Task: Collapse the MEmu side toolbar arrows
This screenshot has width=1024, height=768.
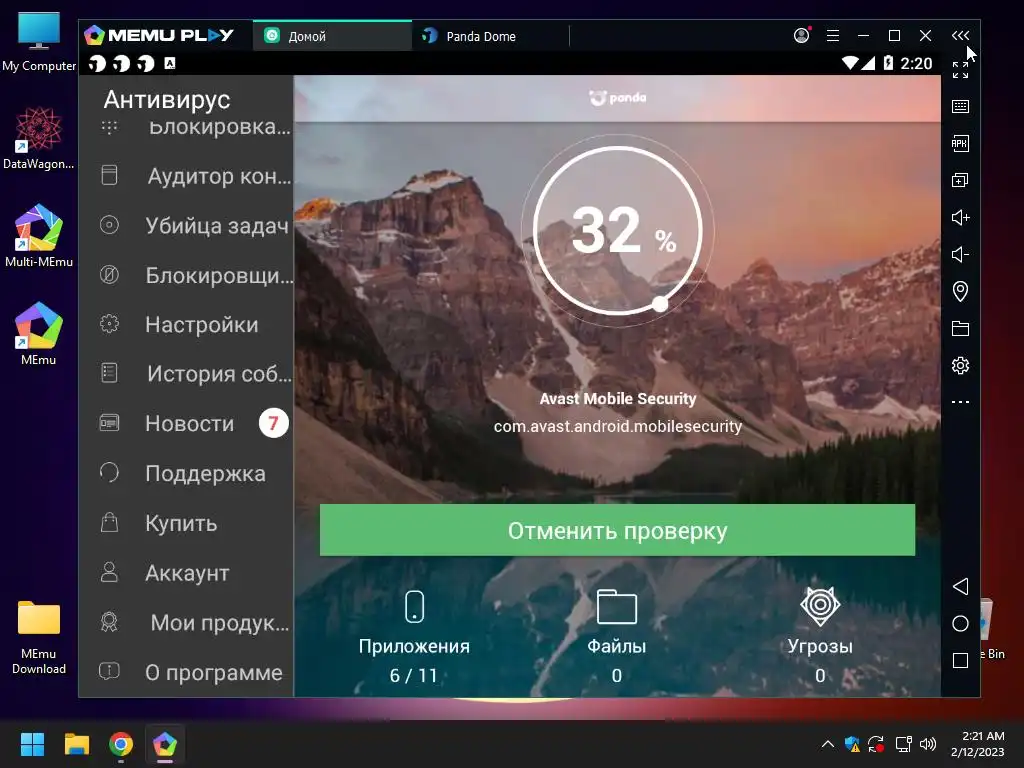Action: click(960, 35)
